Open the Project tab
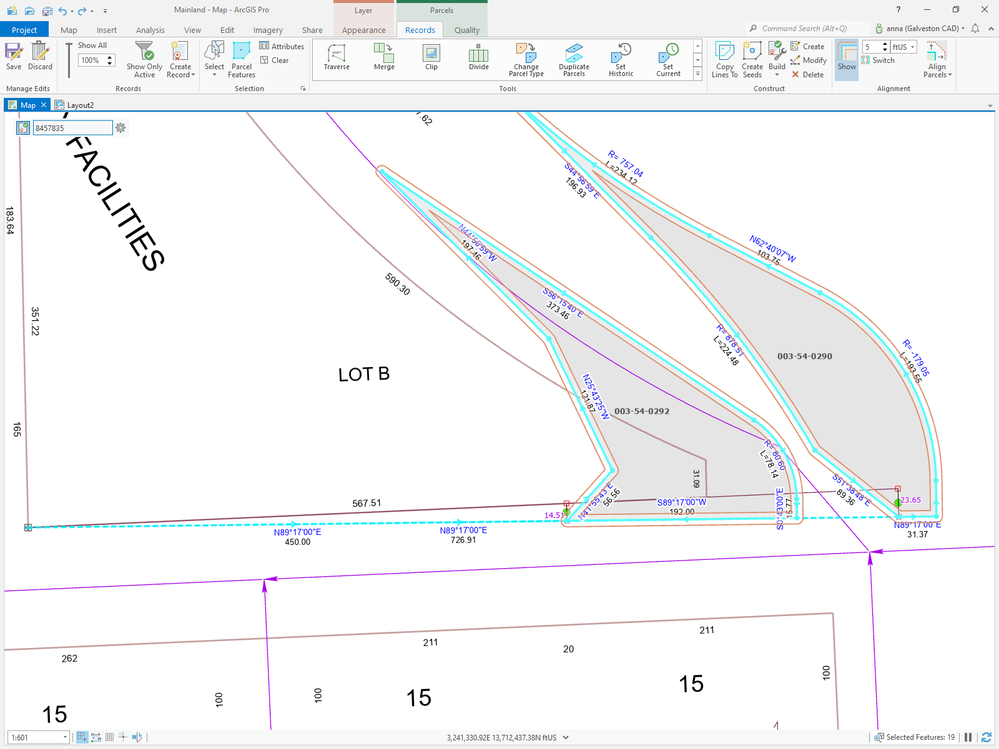999x749 pixels. pyautogui.click(x=24, y=30)
